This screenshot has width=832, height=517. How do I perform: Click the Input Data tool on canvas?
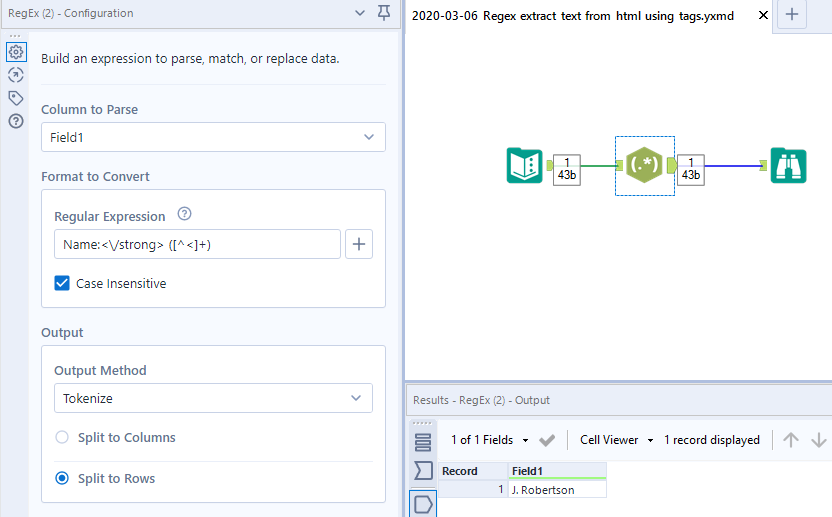pos(524,165)
